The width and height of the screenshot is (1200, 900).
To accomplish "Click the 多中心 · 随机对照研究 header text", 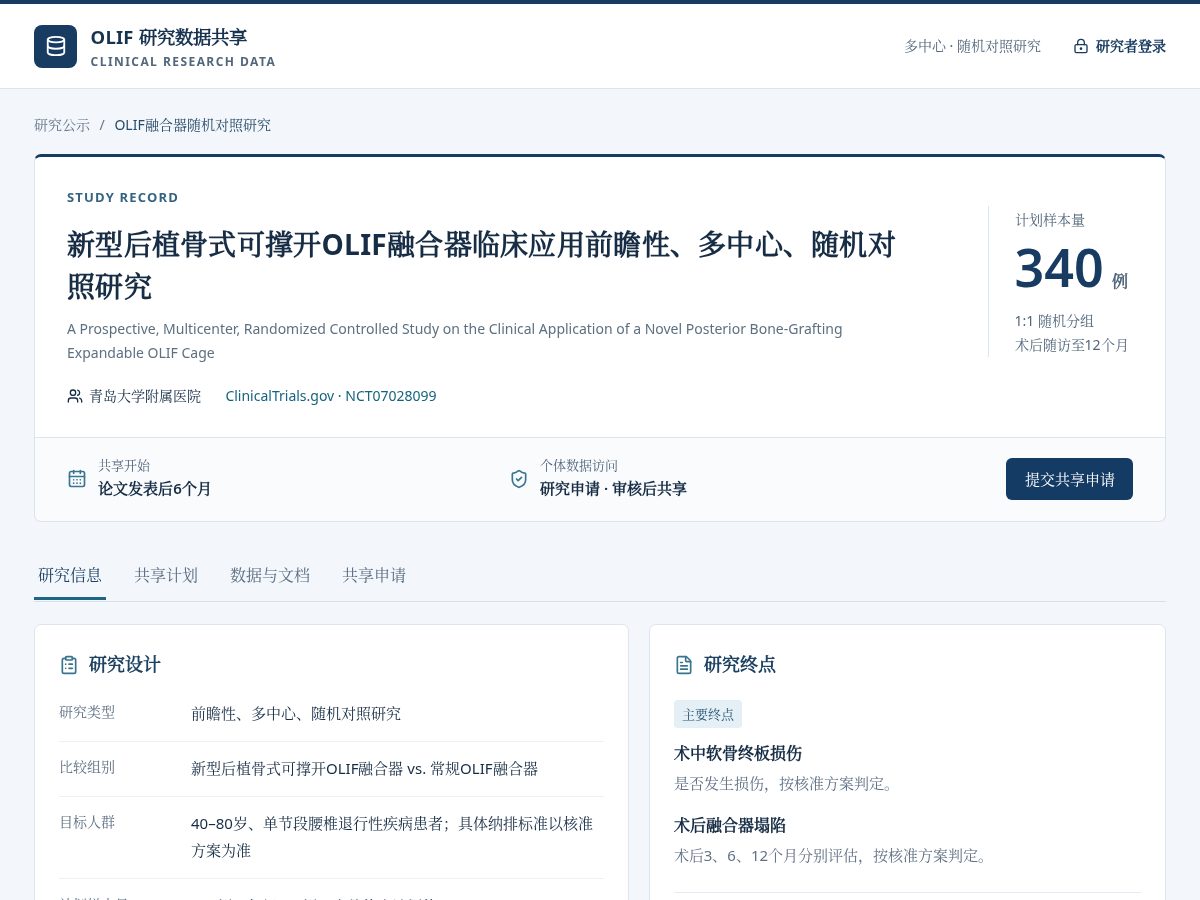I will coord(973,46).
